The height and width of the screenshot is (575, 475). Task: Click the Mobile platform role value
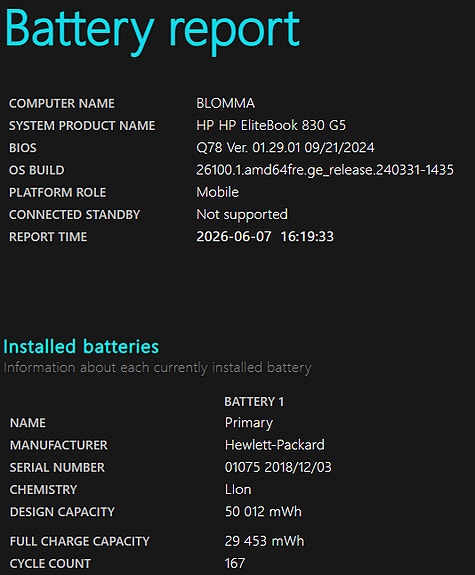tap(218, 192)
